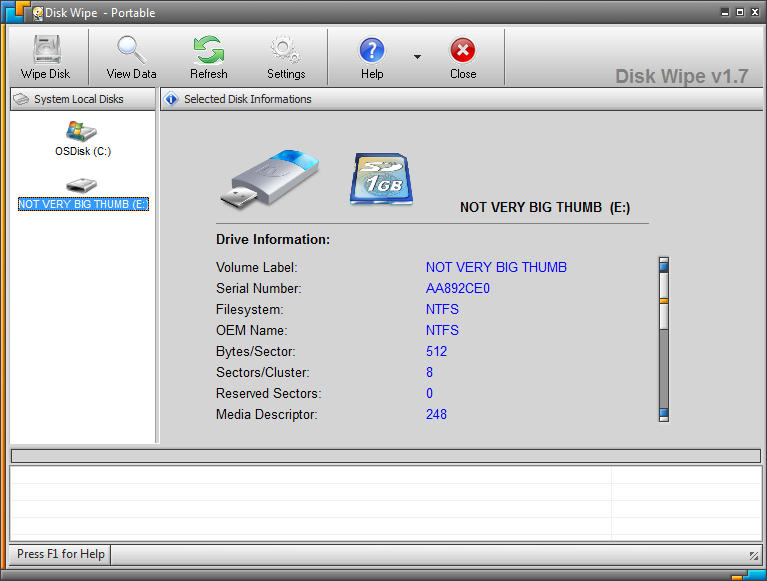The image size is (767, 581).
Task: Click the window resize grip icon
Action: coord(754,556)
